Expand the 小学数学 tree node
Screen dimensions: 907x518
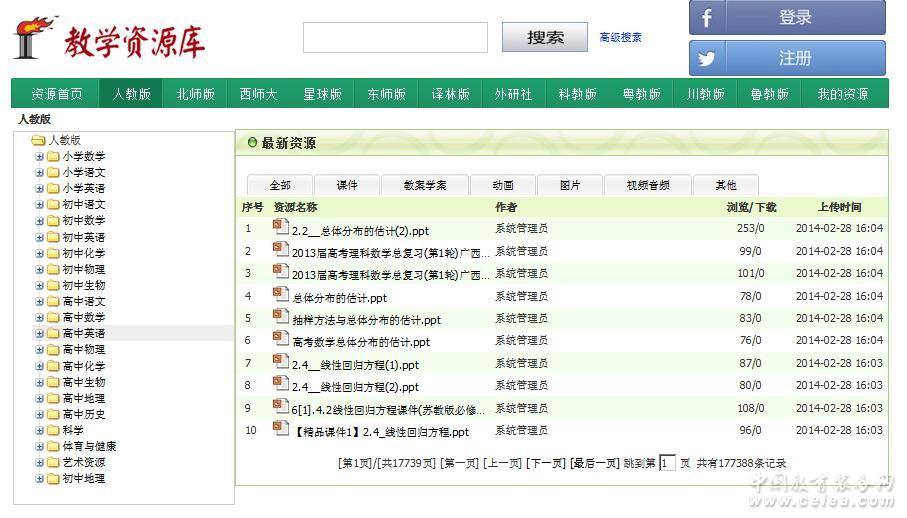pyautogui.click(x=40, y=156)
